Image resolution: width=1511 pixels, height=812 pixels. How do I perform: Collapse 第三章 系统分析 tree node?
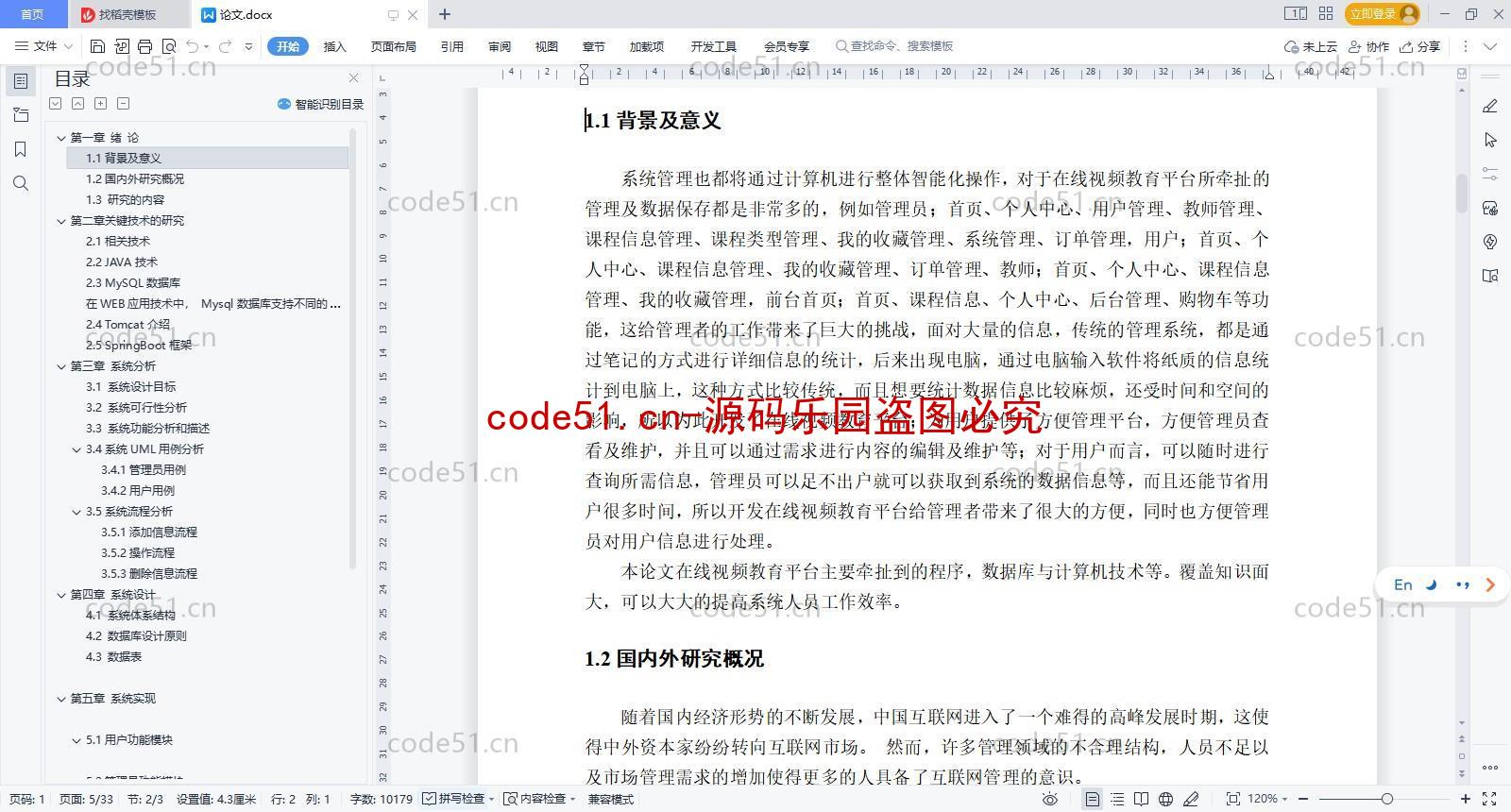[61, 366]
